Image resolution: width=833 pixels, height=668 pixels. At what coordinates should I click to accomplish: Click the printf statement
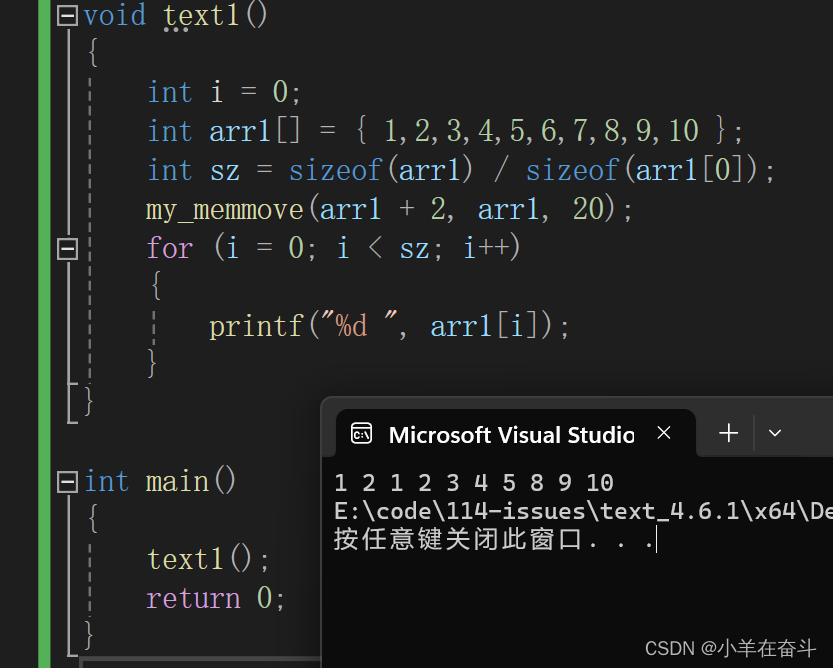[389, 325]
